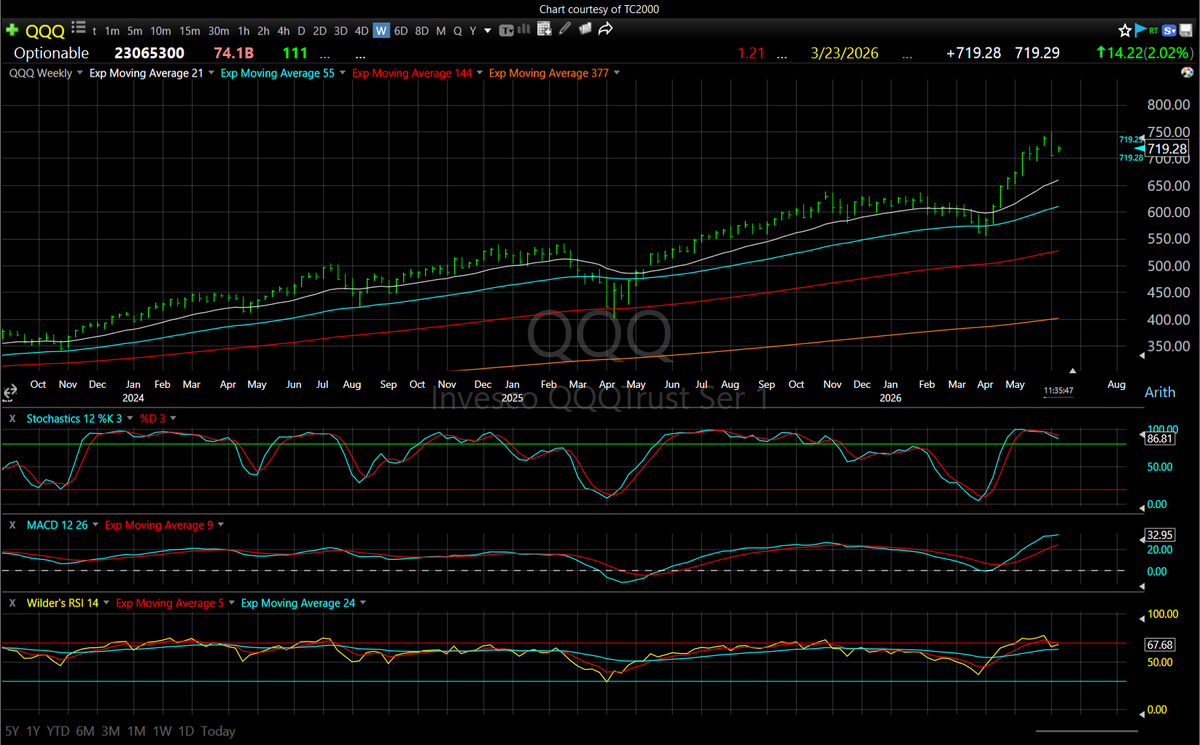Click the add-note/template icon with plus
The height and width of the screenshot is (745, 1200).
(543, 30)
